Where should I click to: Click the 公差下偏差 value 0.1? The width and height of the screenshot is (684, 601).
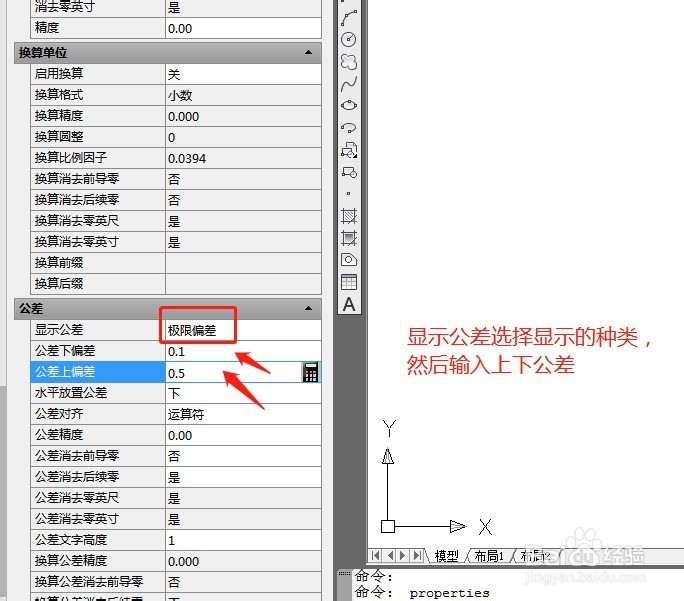(x=243, y=352)
